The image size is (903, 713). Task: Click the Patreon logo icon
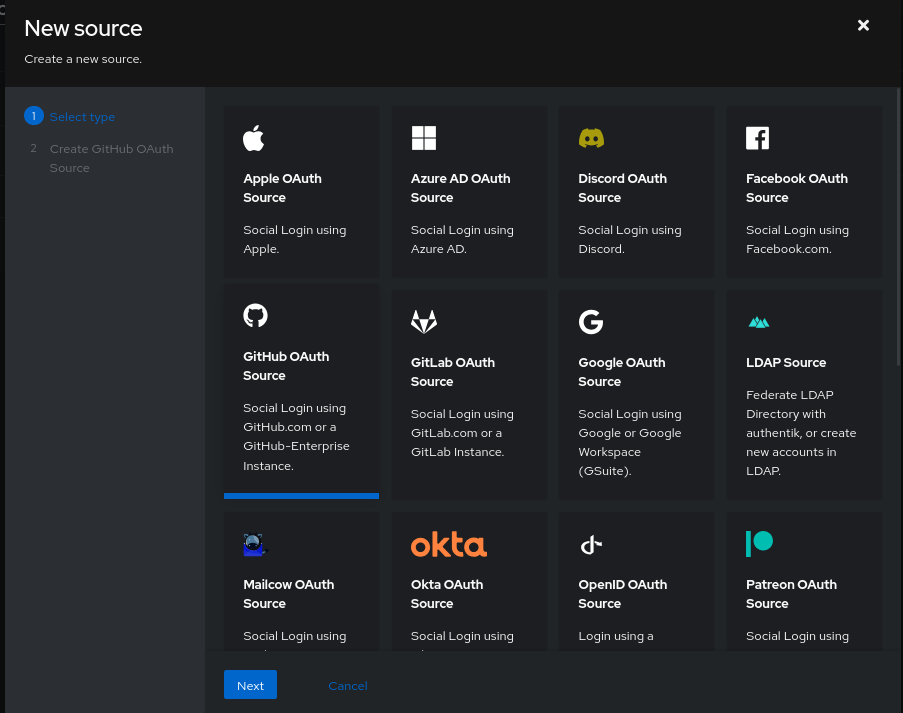759,544
